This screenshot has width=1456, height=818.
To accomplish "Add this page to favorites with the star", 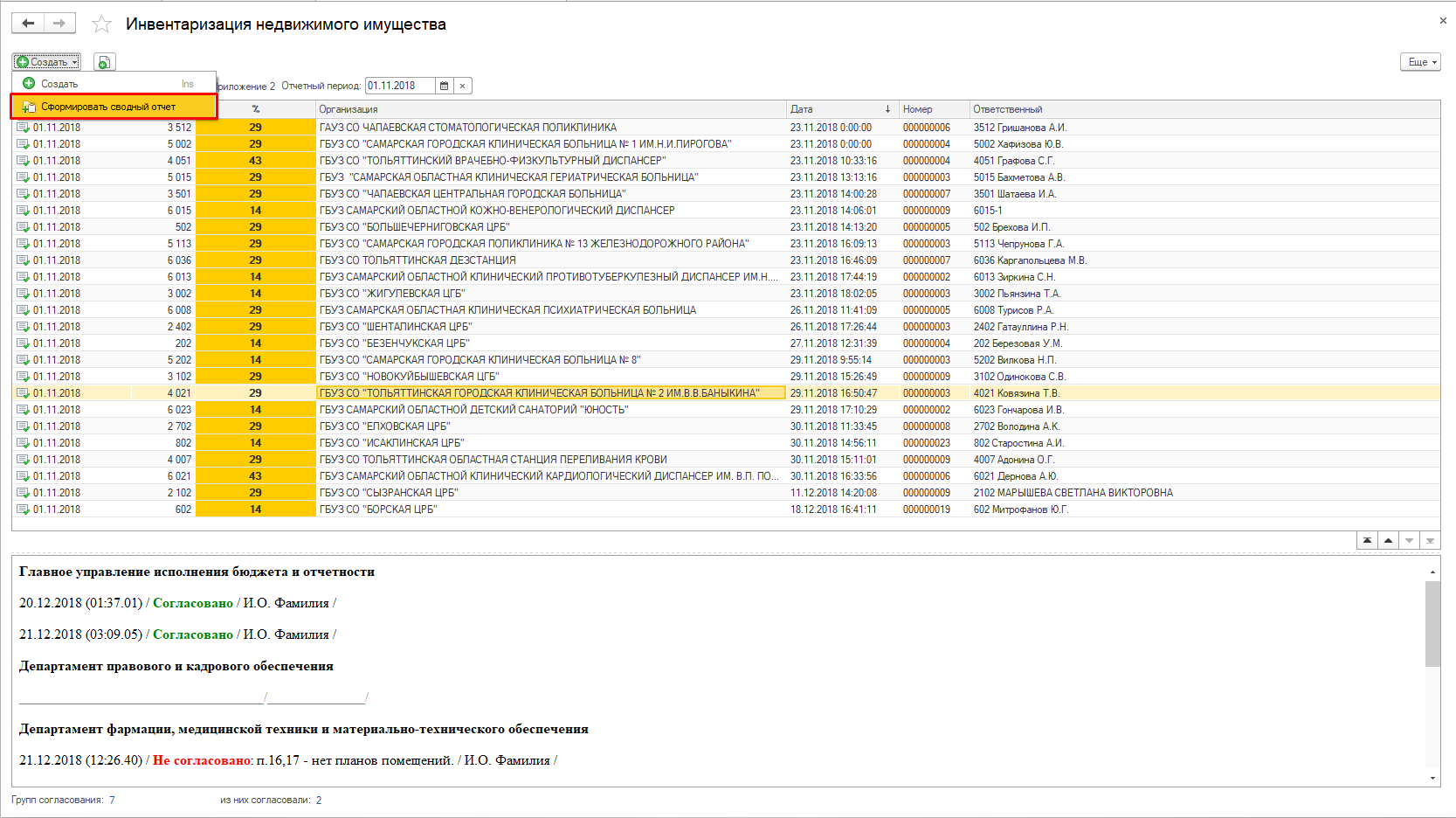I will (101, 24).
